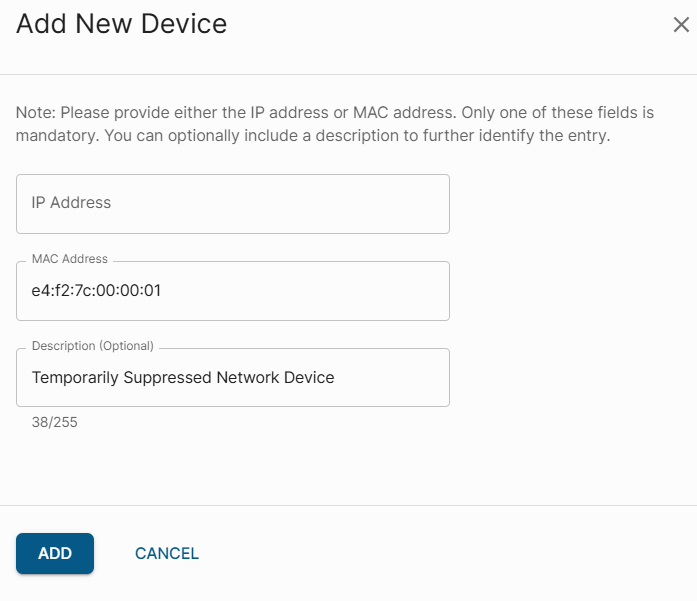The image size is (697, 601).
Task: Cancel adding the new device
Action: click(167, 553)
